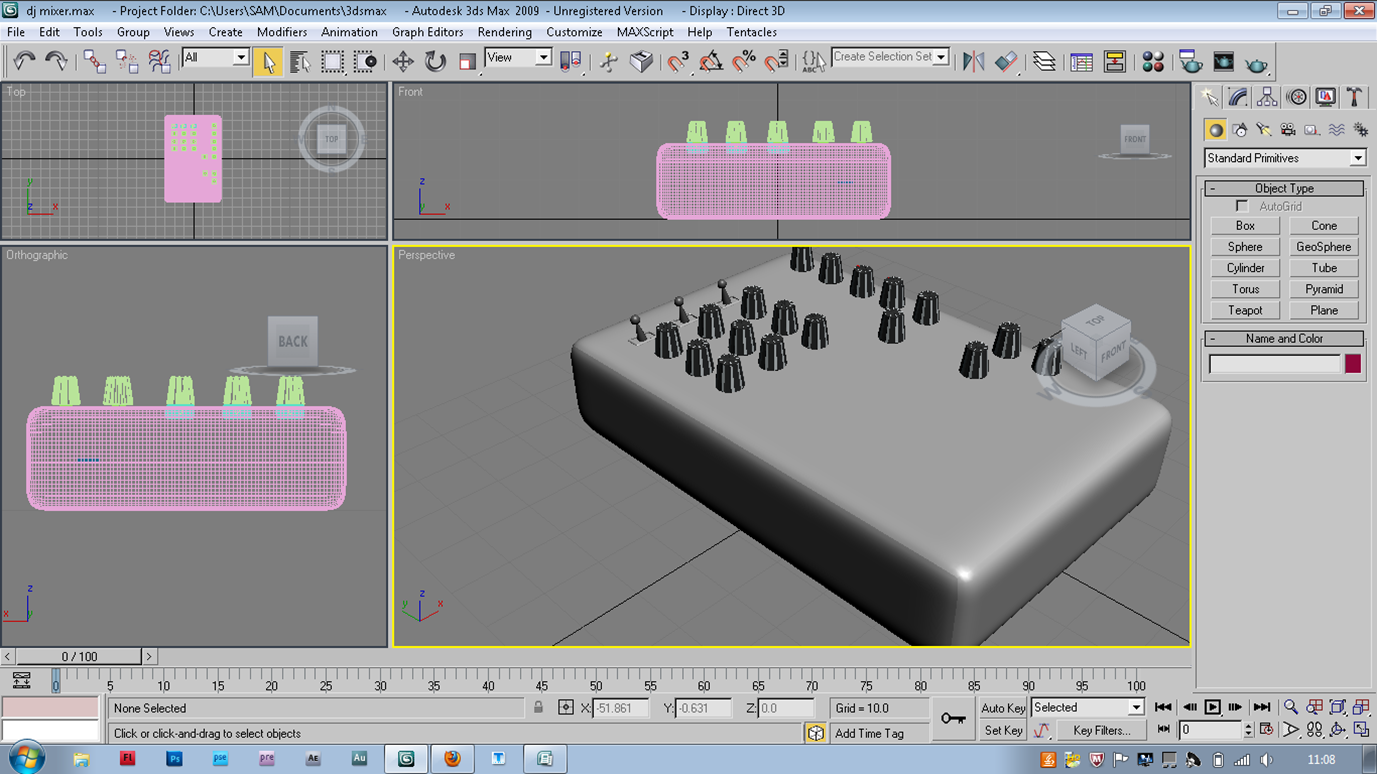Open the object color swatch
Image resolution: width=1377 pixels, height=774 pixels.
point(1353,364)
